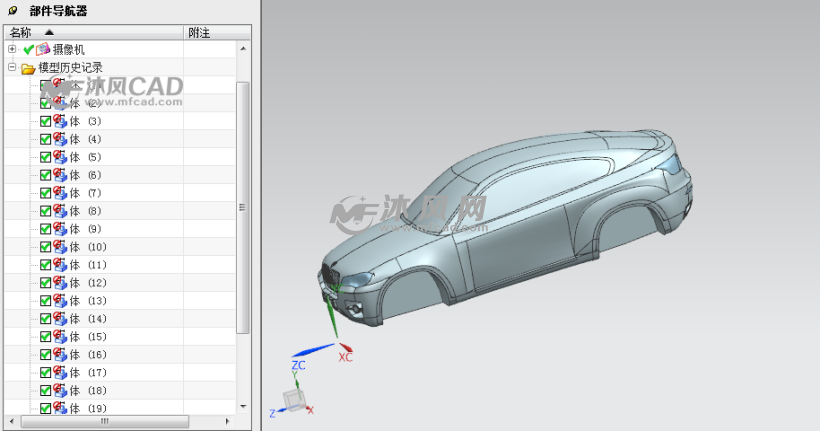
Task: Click the body feature icon of 体 (12)
Action: (60, 283)
